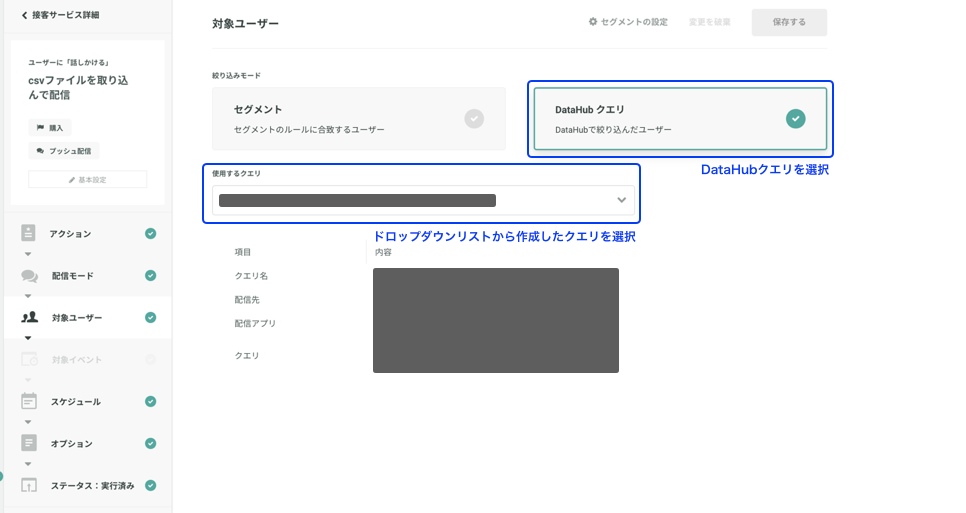
Task: Click the dropdown chevron in 使用するクエリ
Action: coord(622,200)
